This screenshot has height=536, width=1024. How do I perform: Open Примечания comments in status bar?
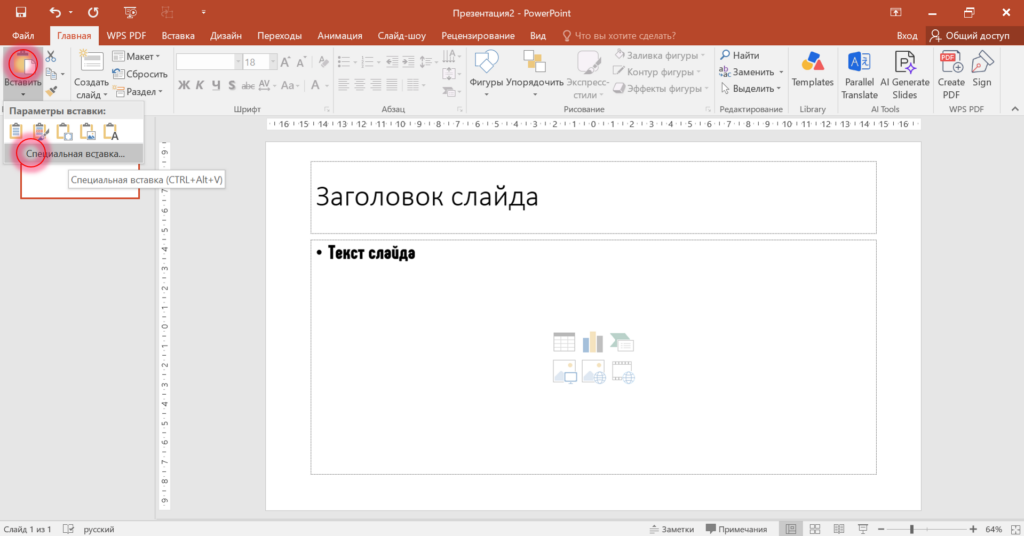(736, 529)
